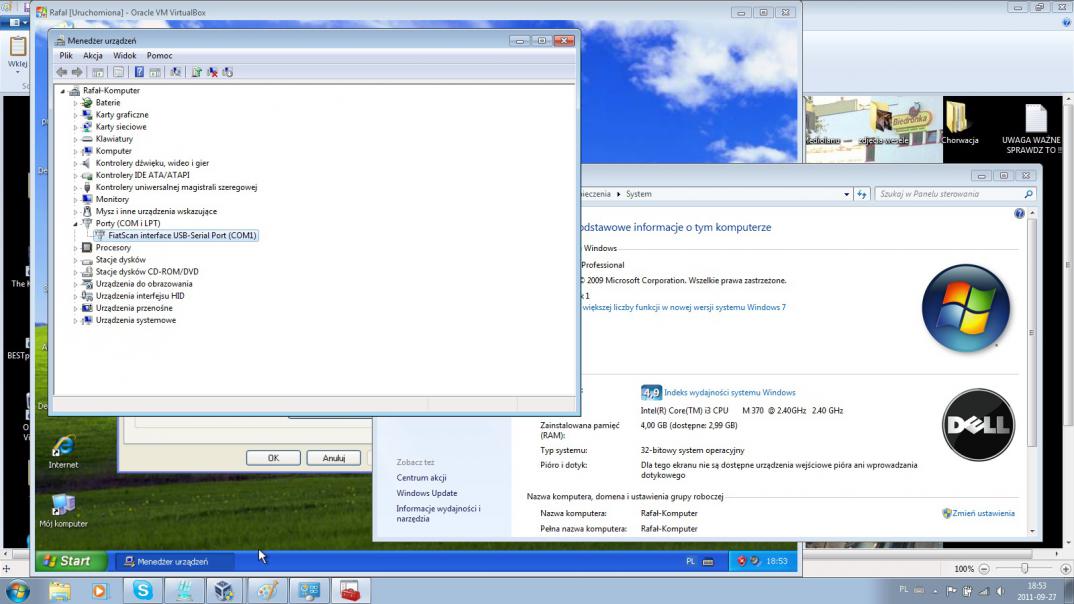Select Stacje dysków CD-ROM/DVD row
The width and height of the screenshot is (1074, 604).
point(147,272)
